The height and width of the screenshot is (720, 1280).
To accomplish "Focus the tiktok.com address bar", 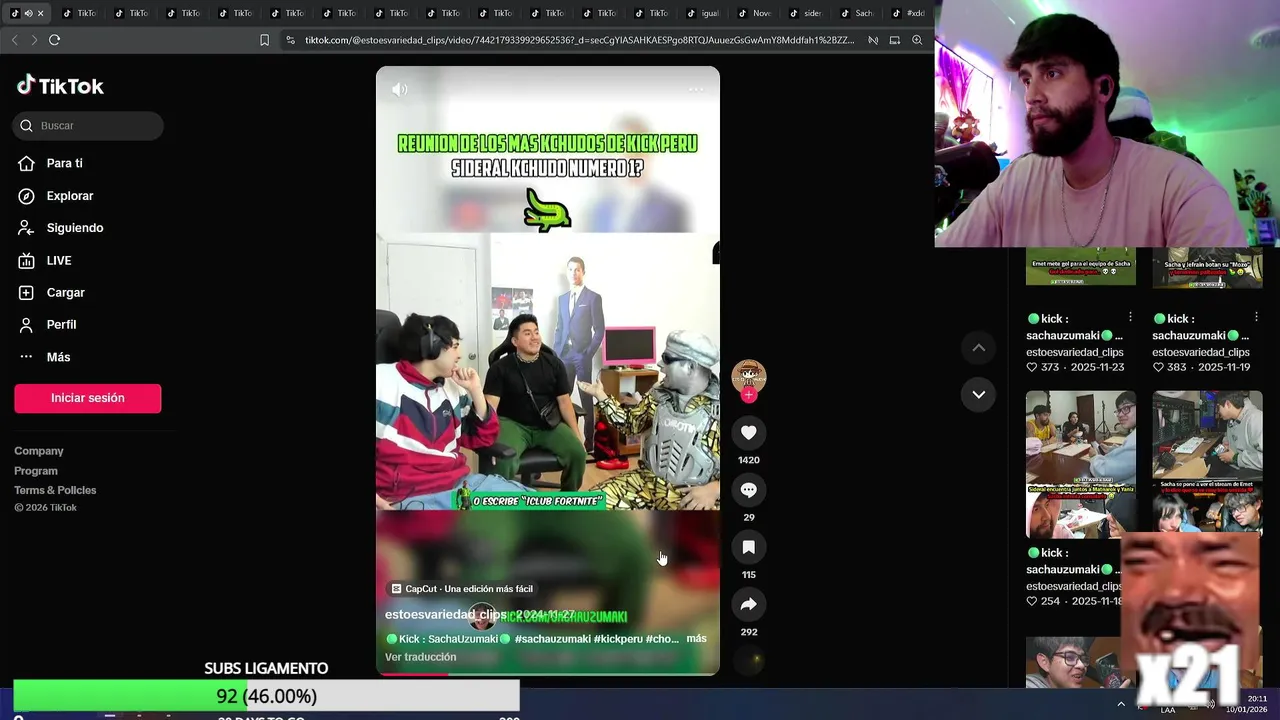I will [x=580, y=40].
